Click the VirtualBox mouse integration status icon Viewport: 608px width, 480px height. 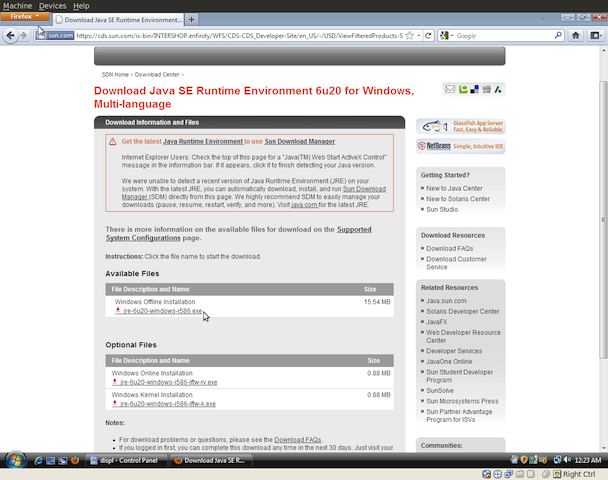tap(546, 474)
